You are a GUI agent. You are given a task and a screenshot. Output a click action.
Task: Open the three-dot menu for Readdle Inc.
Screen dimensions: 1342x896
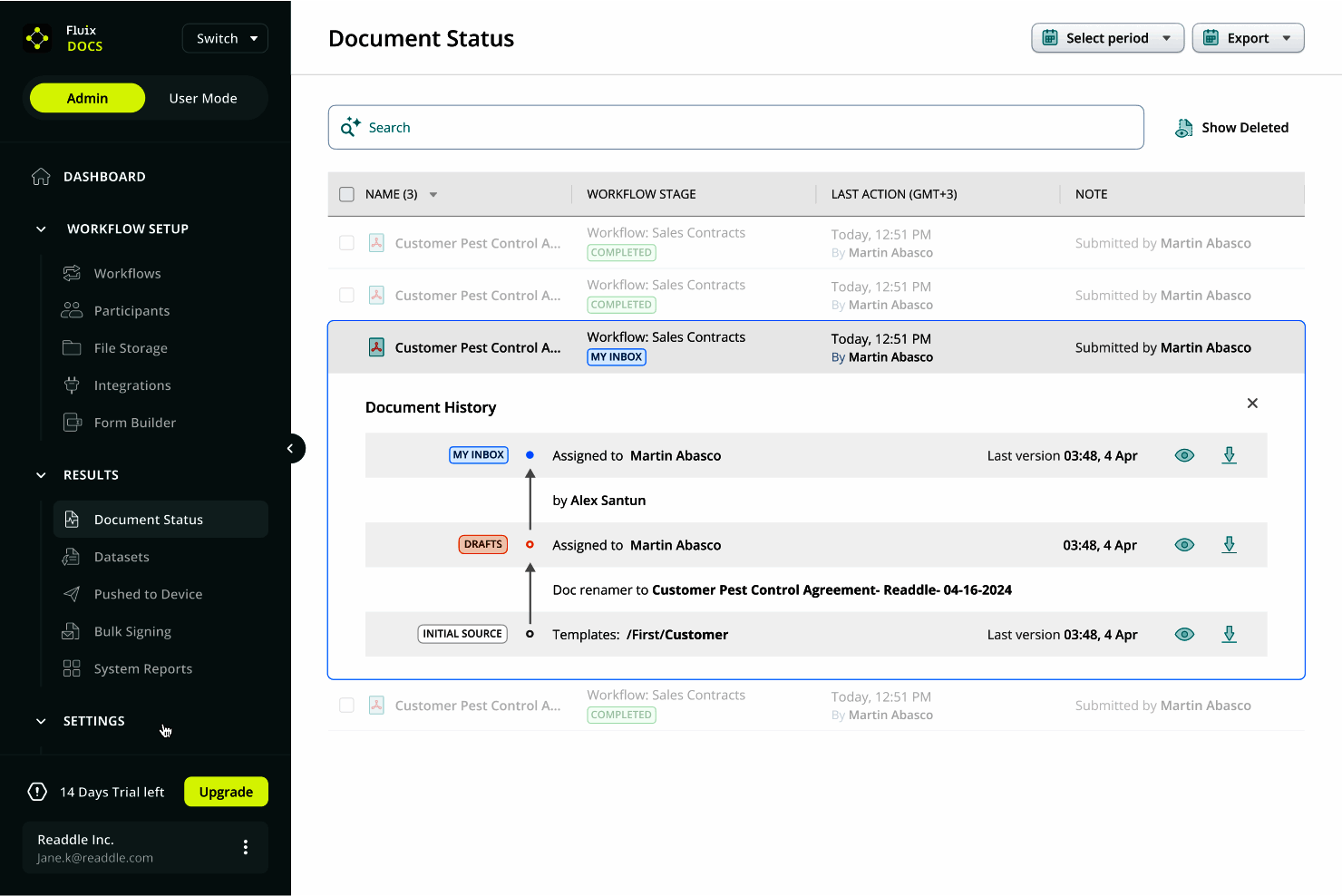click(x=245, y=847)
